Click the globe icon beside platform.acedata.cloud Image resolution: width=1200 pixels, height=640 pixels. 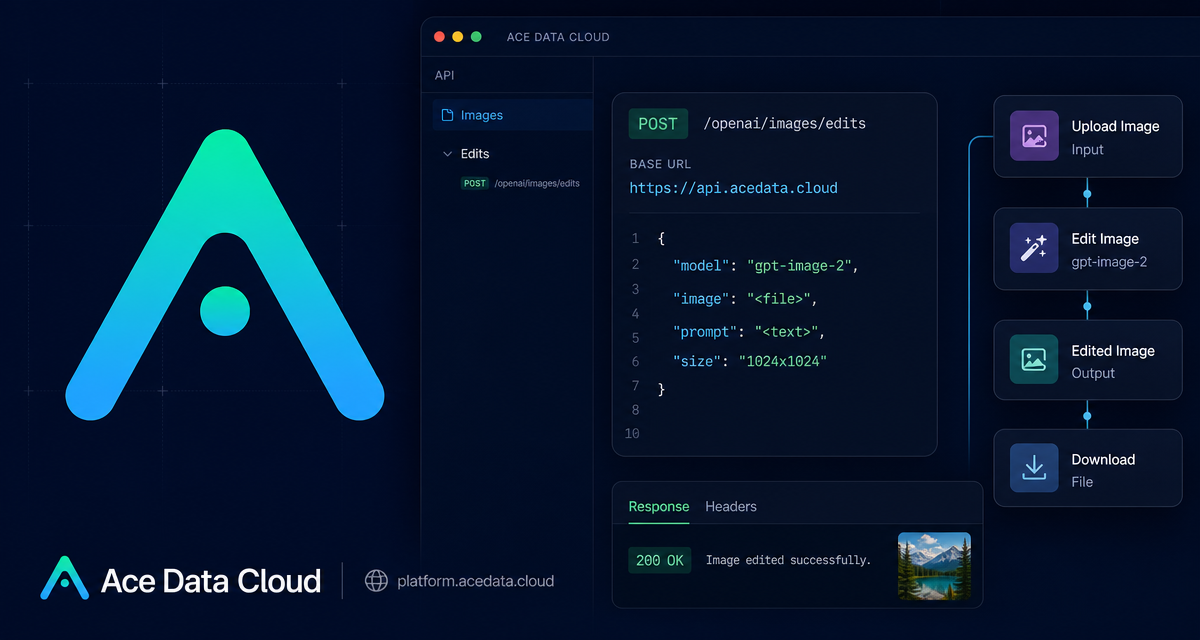pos(376,581)
